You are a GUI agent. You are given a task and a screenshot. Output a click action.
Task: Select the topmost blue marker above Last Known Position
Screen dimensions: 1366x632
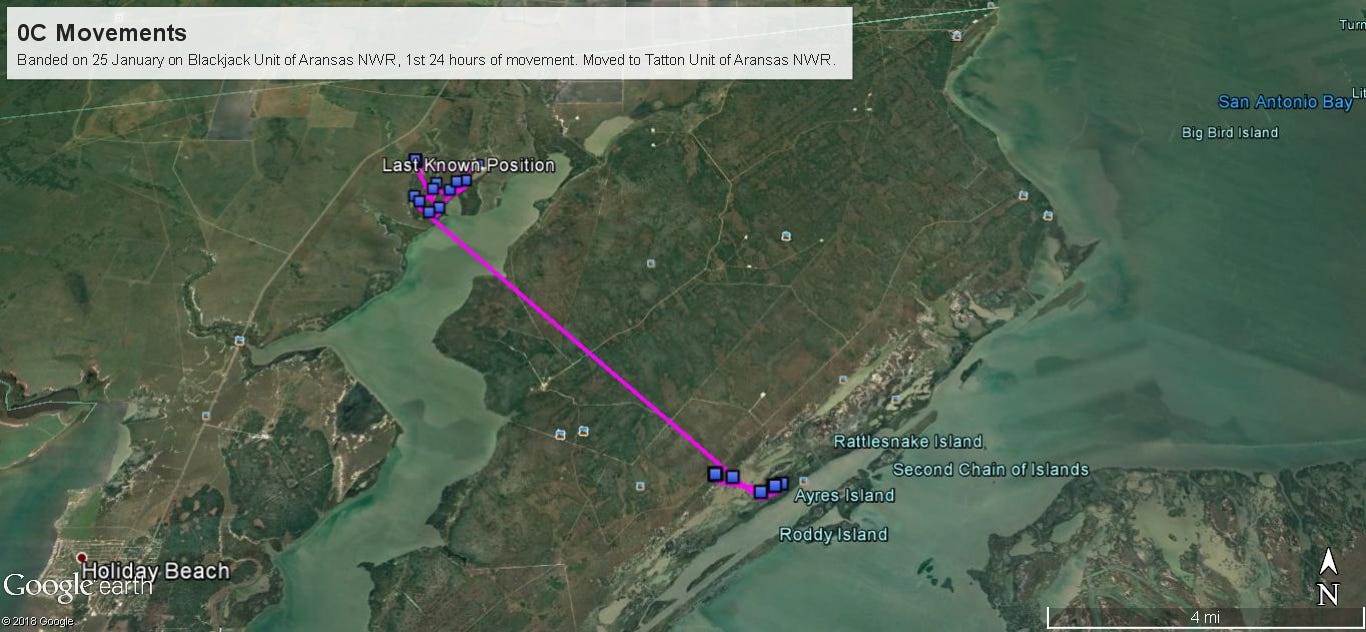pos(415,159)
